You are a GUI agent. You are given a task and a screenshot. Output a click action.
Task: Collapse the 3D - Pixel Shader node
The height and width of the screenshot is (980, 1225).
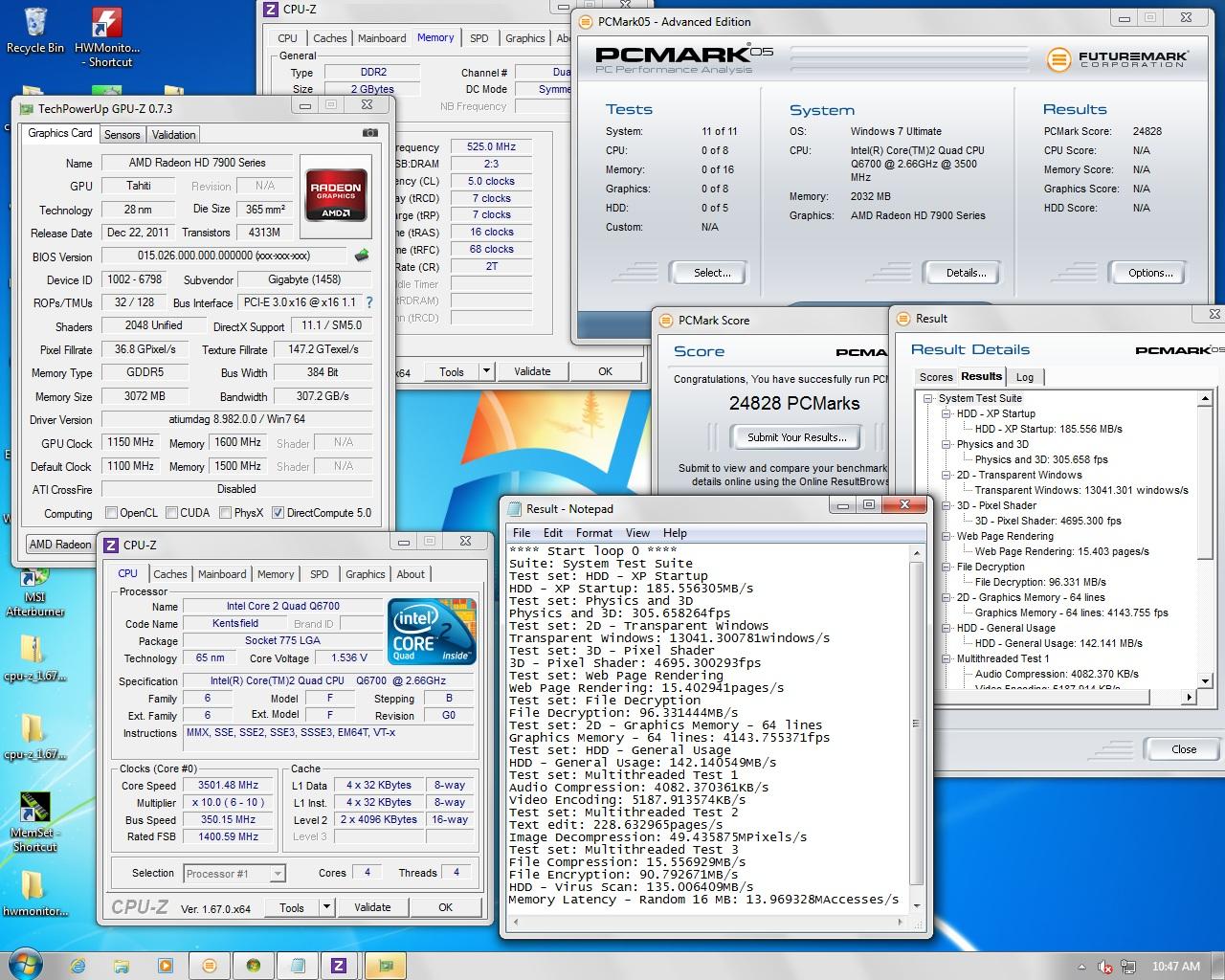(947, 505)
